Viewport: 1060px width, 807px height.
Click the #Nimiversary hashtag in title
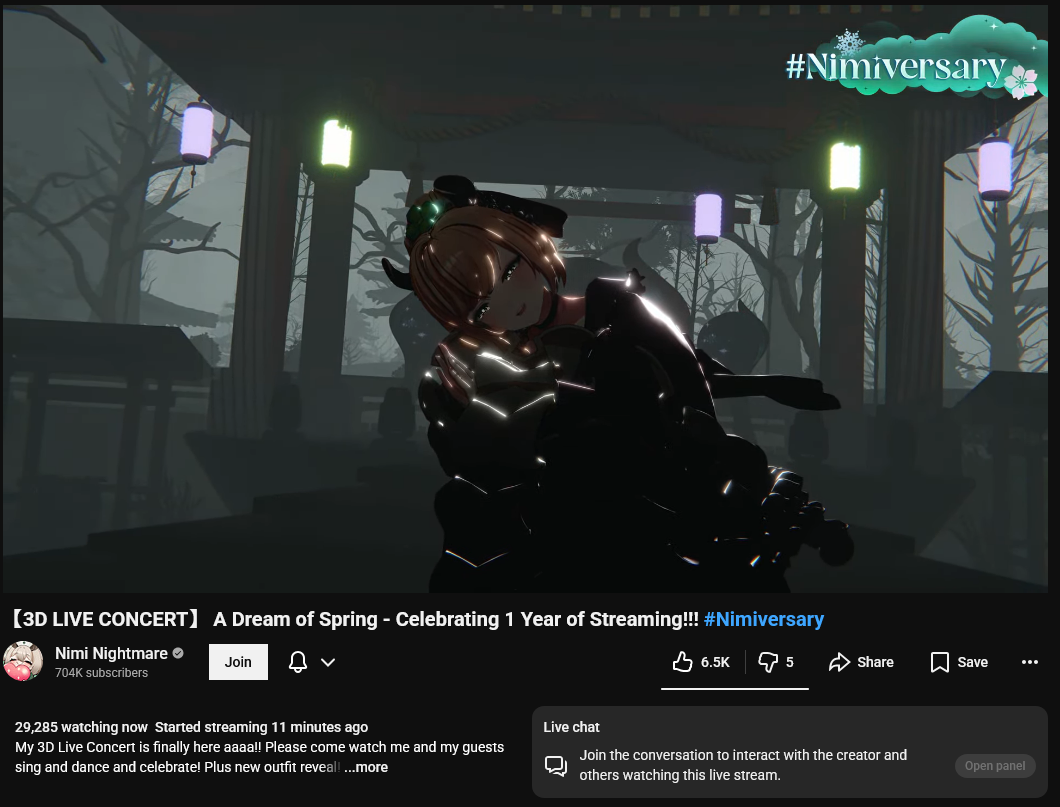(764, 619)
